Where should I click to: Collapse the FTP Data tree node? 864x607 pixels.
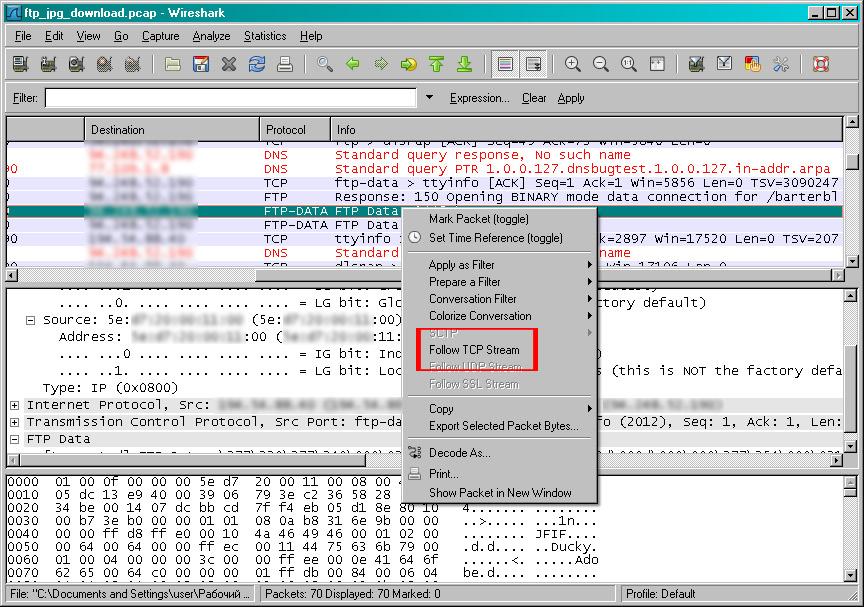coord(14,440)
